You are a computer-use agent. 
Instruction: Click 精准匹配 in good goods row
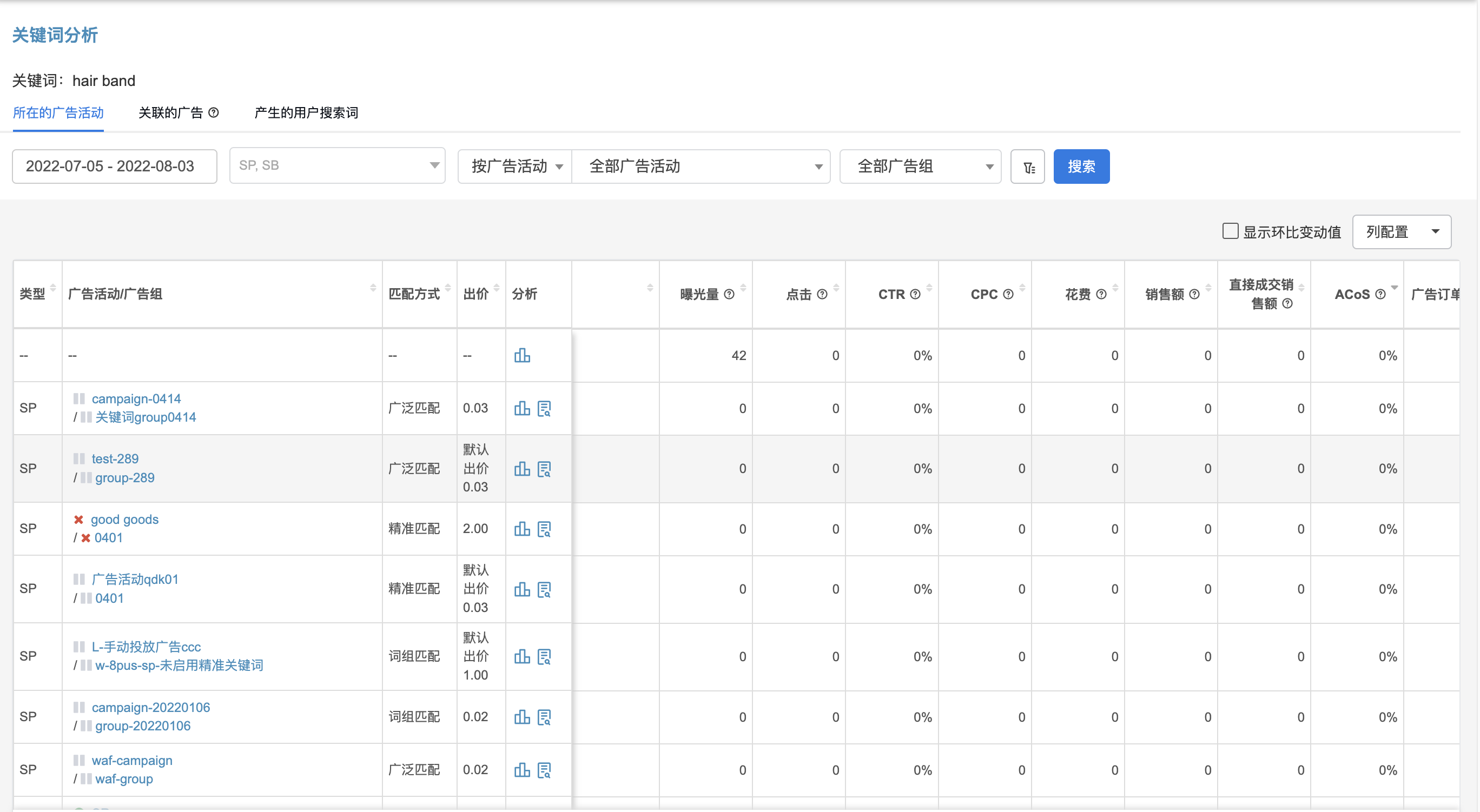[414, 528]
